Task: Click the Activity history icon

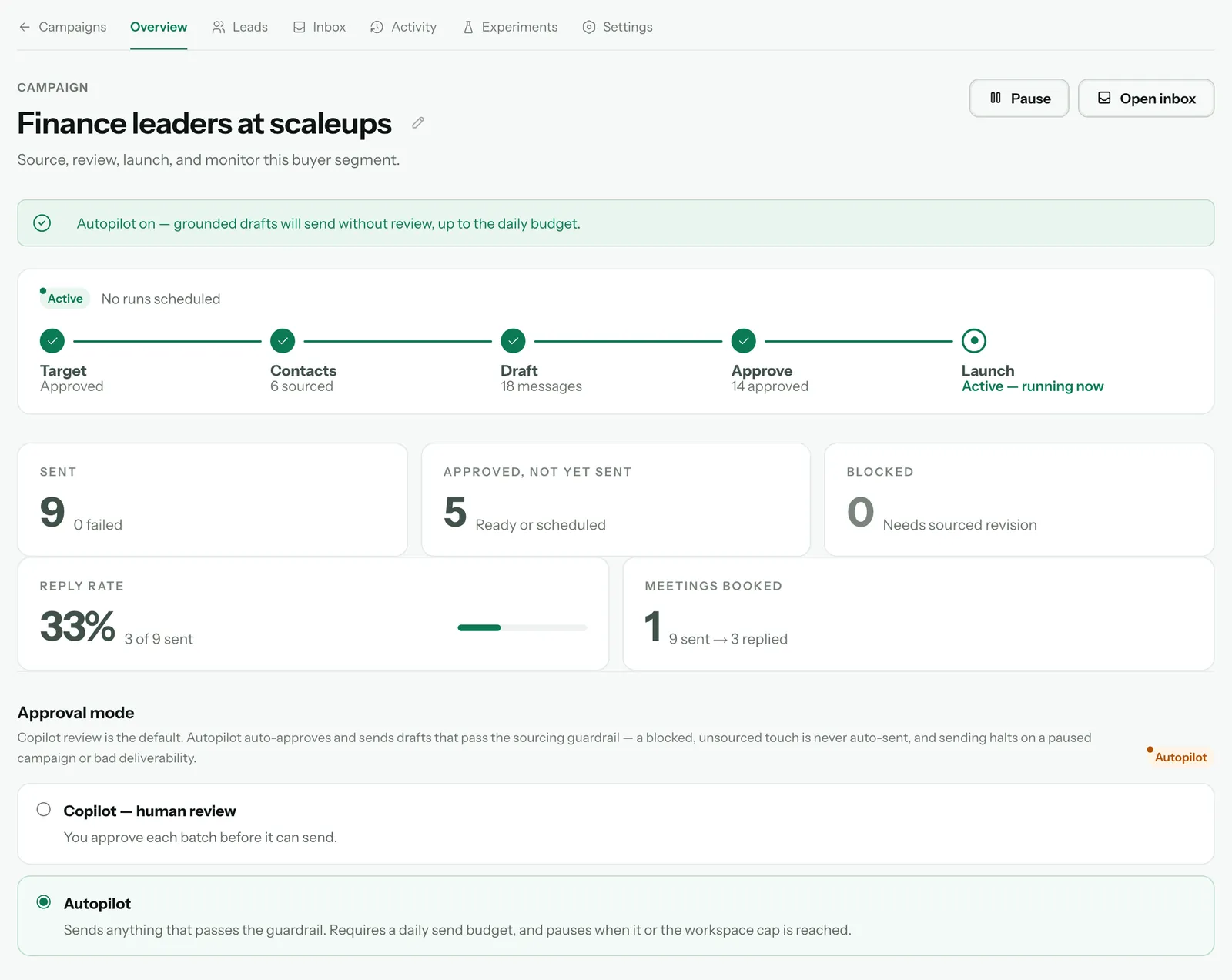Action: [x=377, y=27]
